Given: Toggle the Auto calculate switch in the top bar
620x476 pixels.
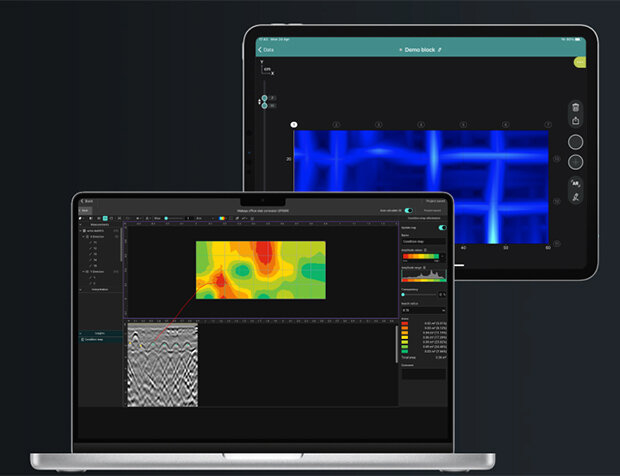Looking at the screenshot, I should tap(408, 210).
